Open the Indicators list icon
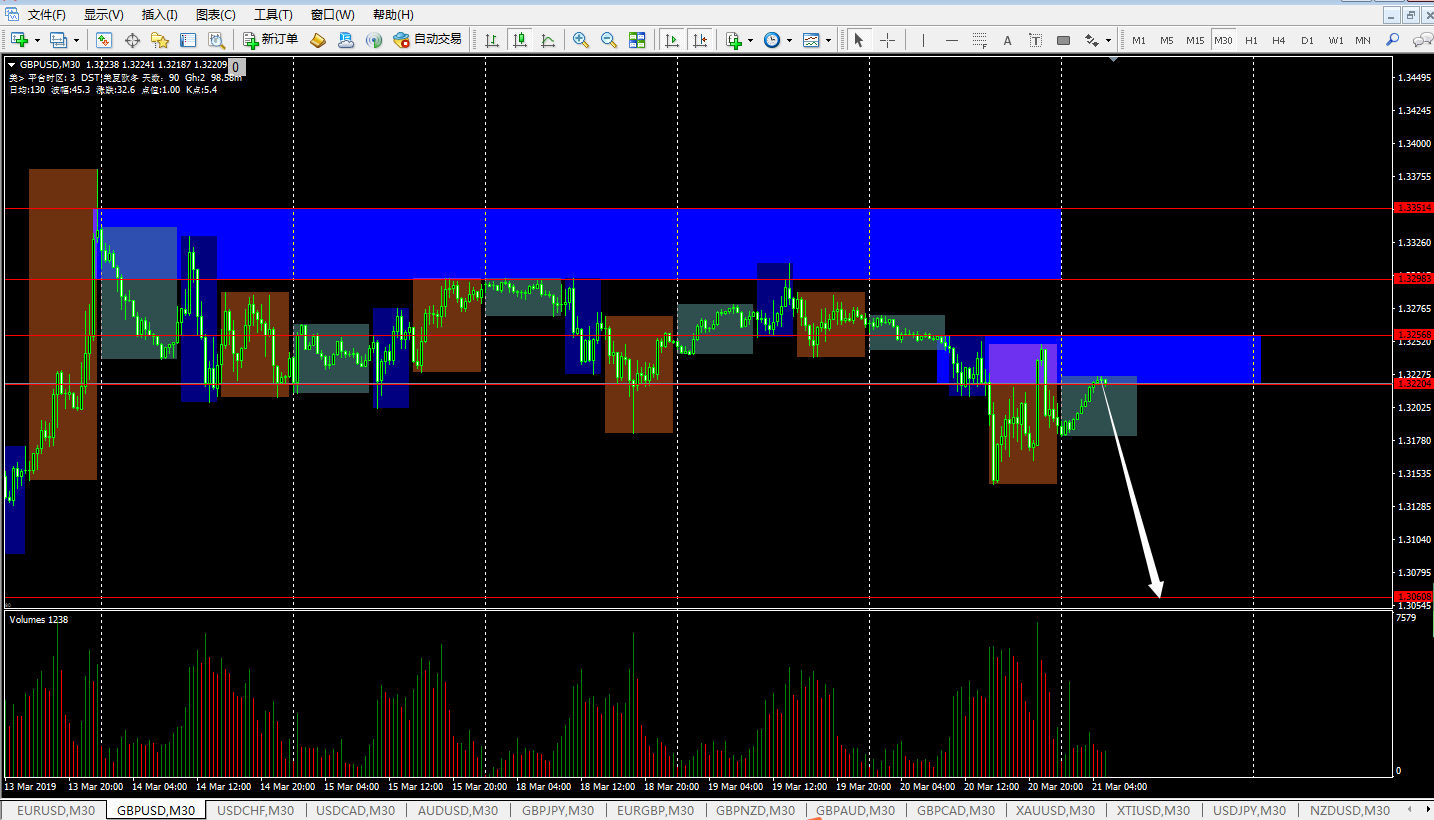This screenshot has height=820, width=1434. pyautogui.click(x=735, y=40)
